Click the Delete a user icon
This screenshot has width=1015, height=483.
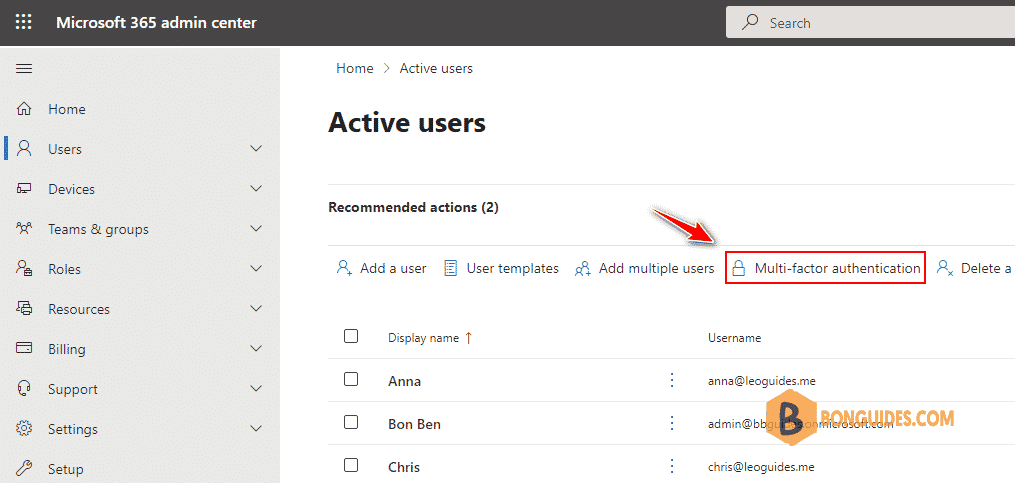point(945,269)
